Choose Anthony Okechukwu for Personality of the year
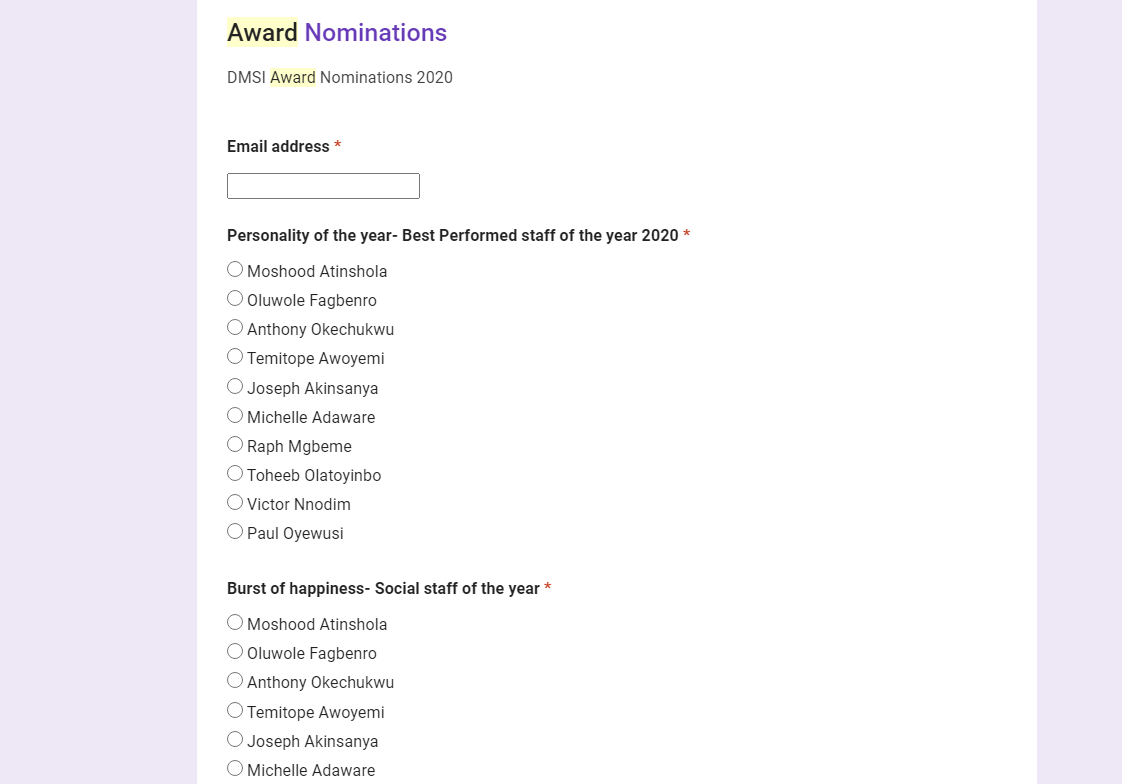1122x784 pixels. [x=235, y=327]
